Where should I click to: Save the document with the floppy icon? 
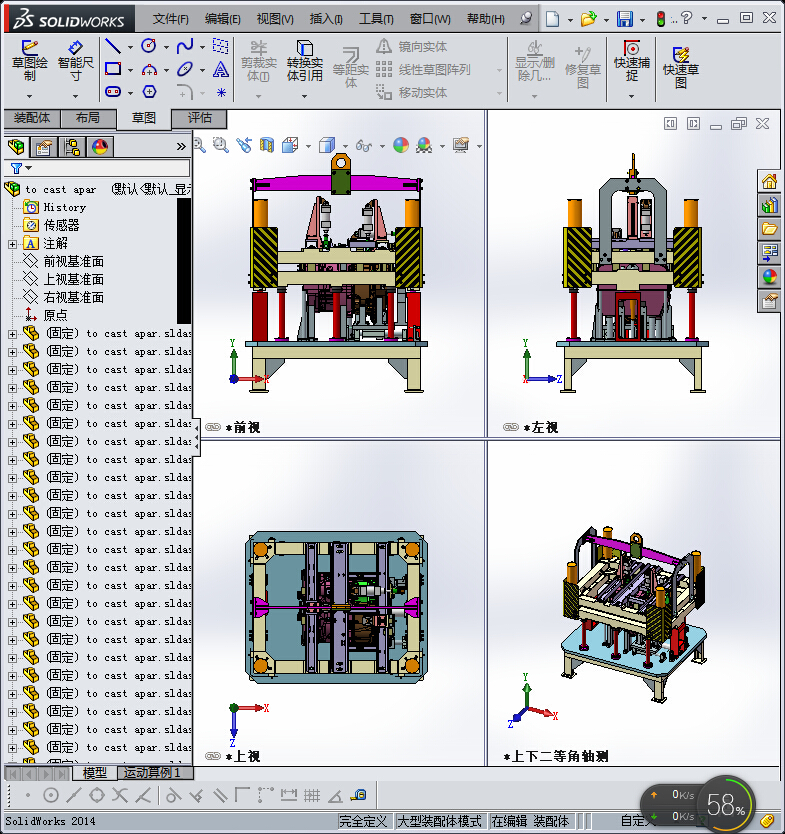point(625,19)
